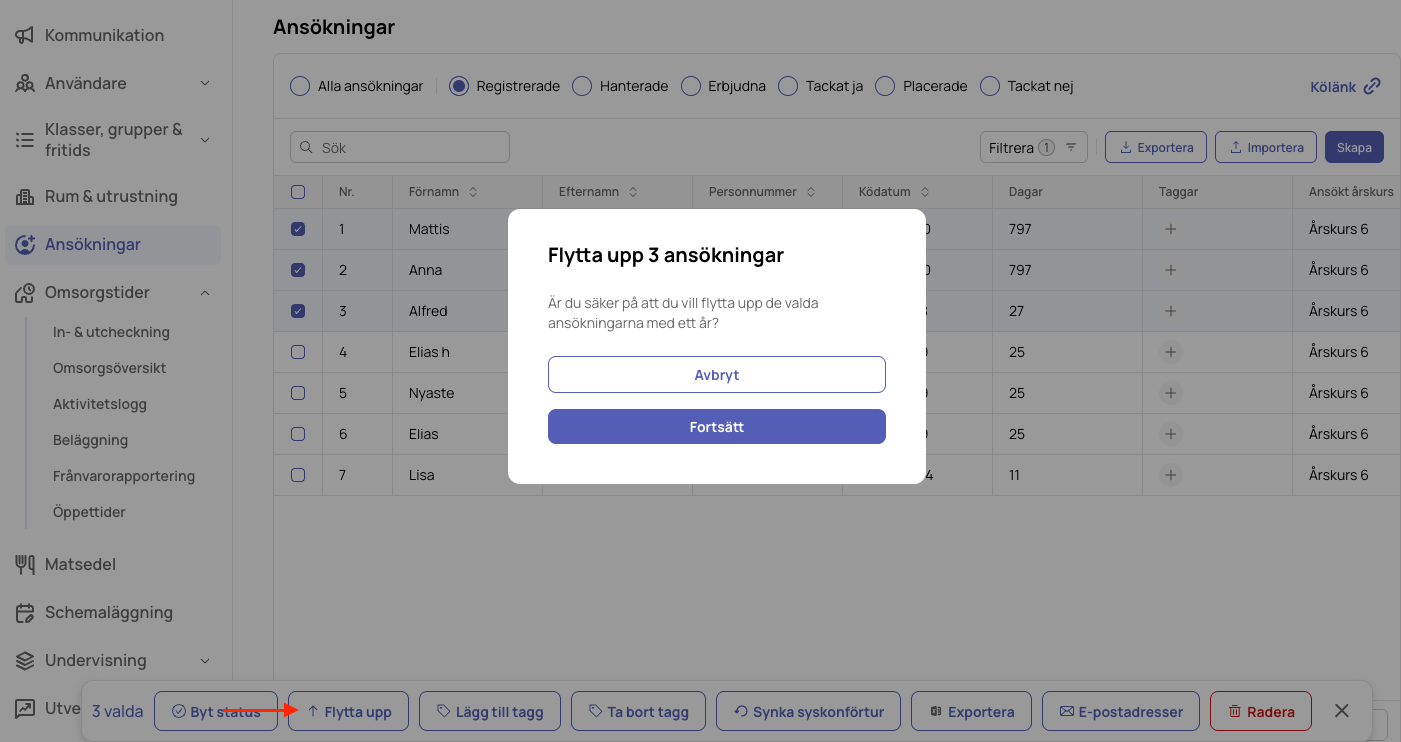Add tag with plus icon in Alfred row

[x=1171, y=311]
